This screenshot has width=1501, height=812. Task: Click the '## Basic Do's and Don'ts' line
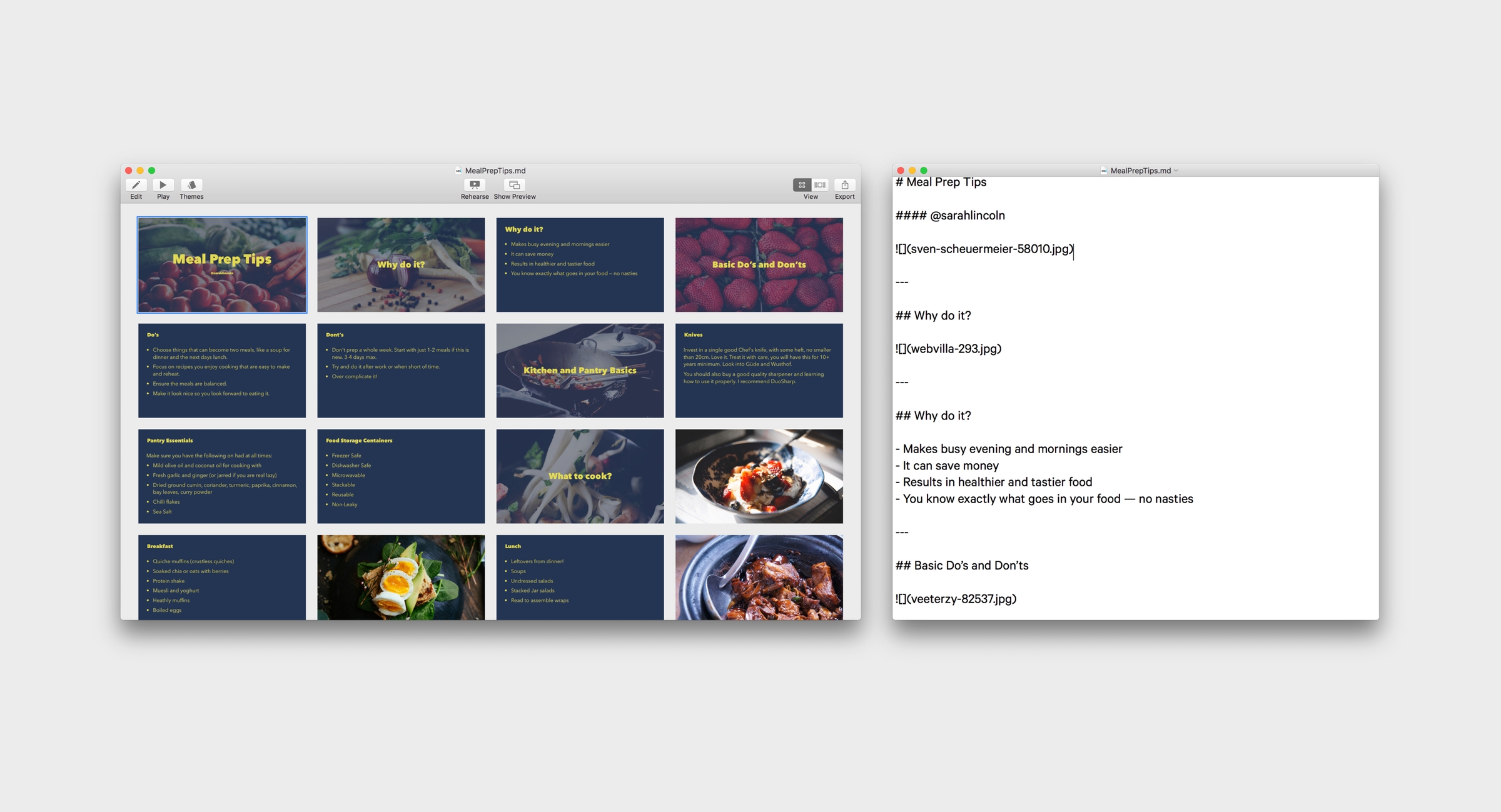(963, 565)
